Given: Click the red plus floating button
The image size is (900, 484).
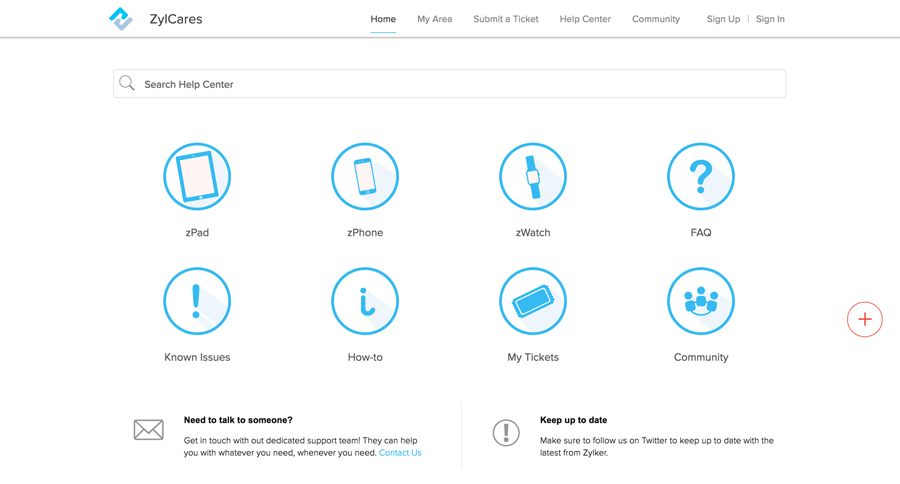Looking at the screenshot, I should [865, 320].
